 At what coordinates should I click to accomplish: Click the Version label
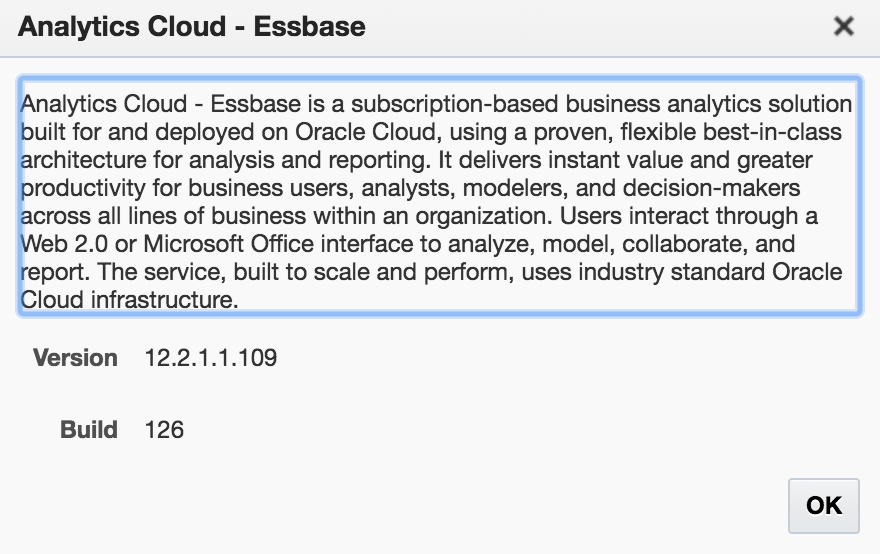click(75, 358)
